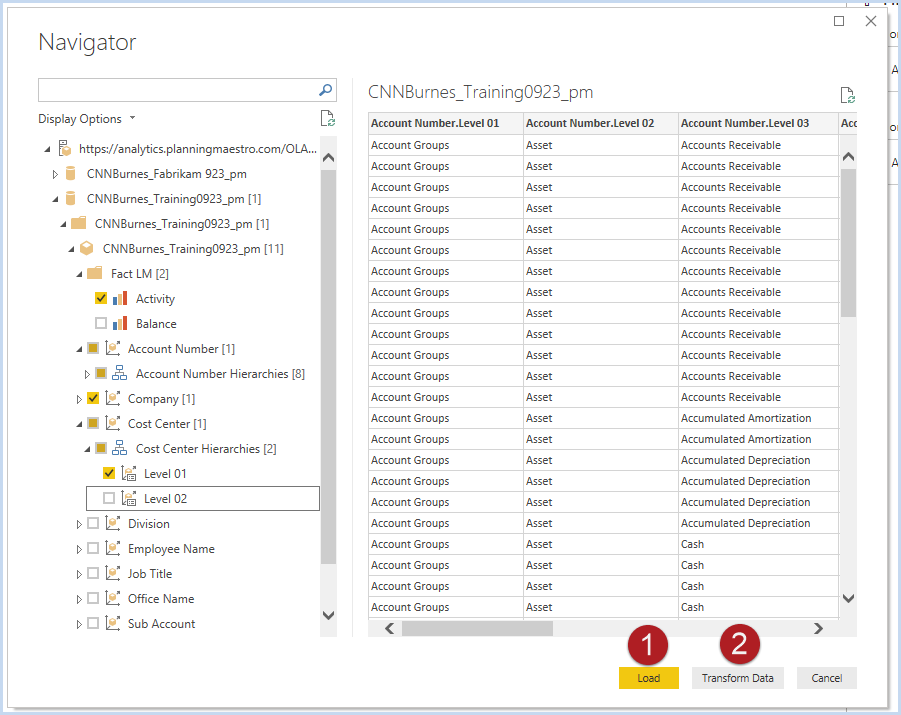The image size is (901, 715).
Task: Check the Balance measure checkbox
Action: click(101, 323)
